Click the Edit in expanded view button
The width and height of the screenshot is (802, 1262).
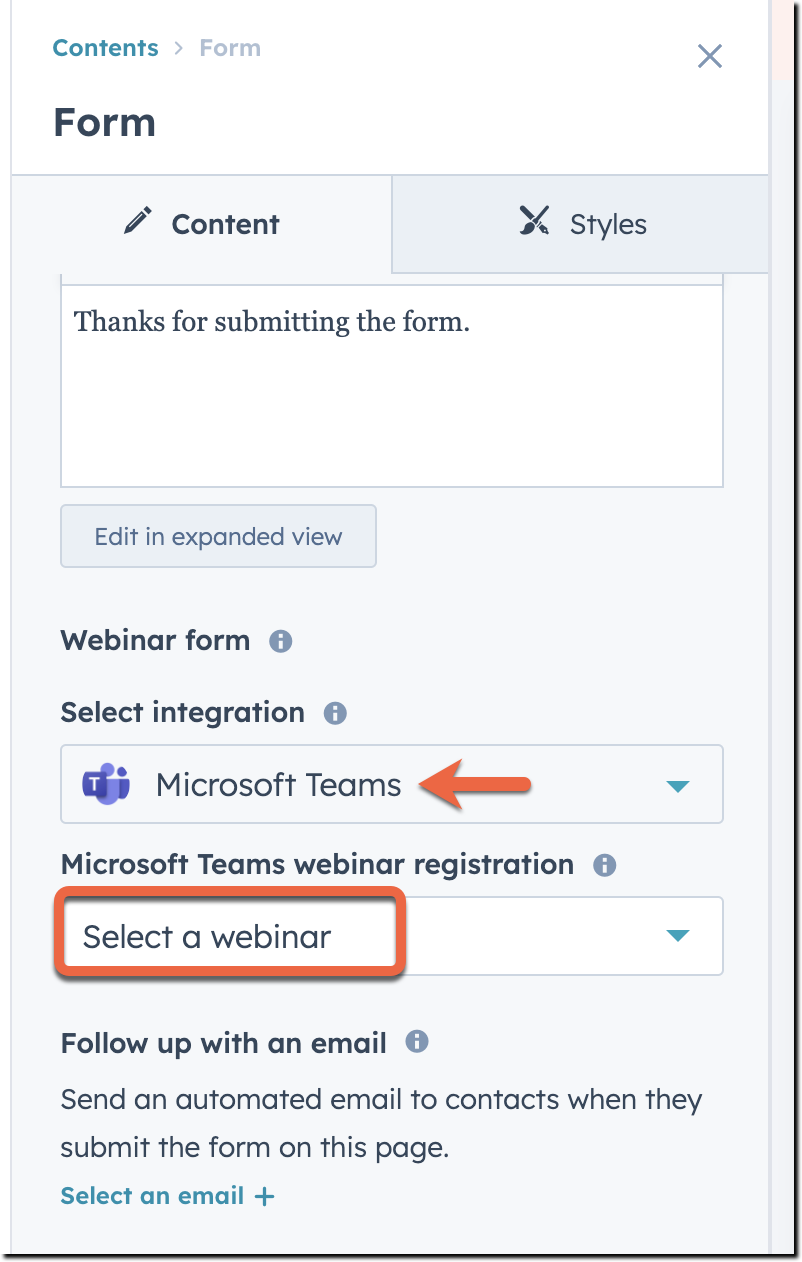point(218,536)
